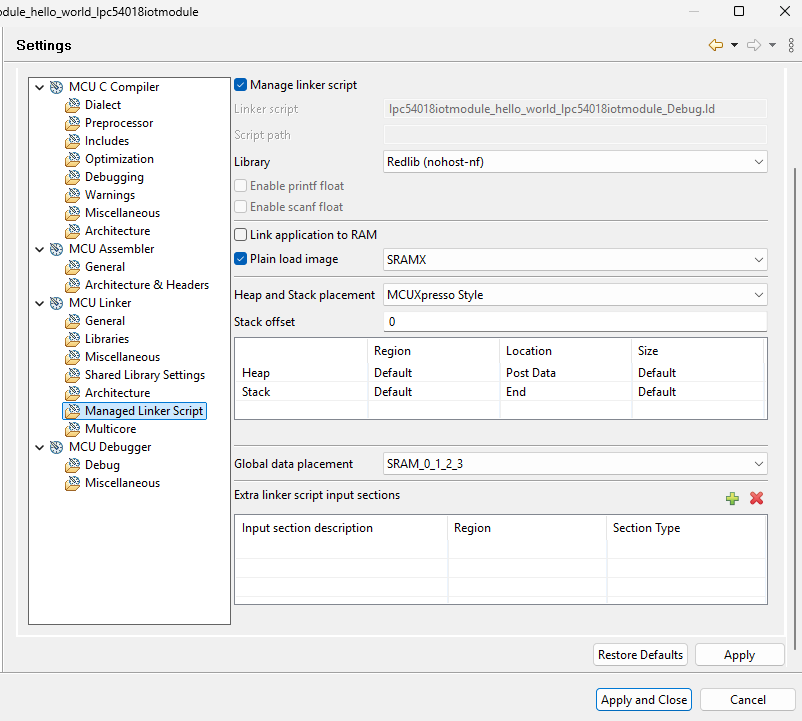Open the three-dot view menu icon

click(x=791, y=45)
